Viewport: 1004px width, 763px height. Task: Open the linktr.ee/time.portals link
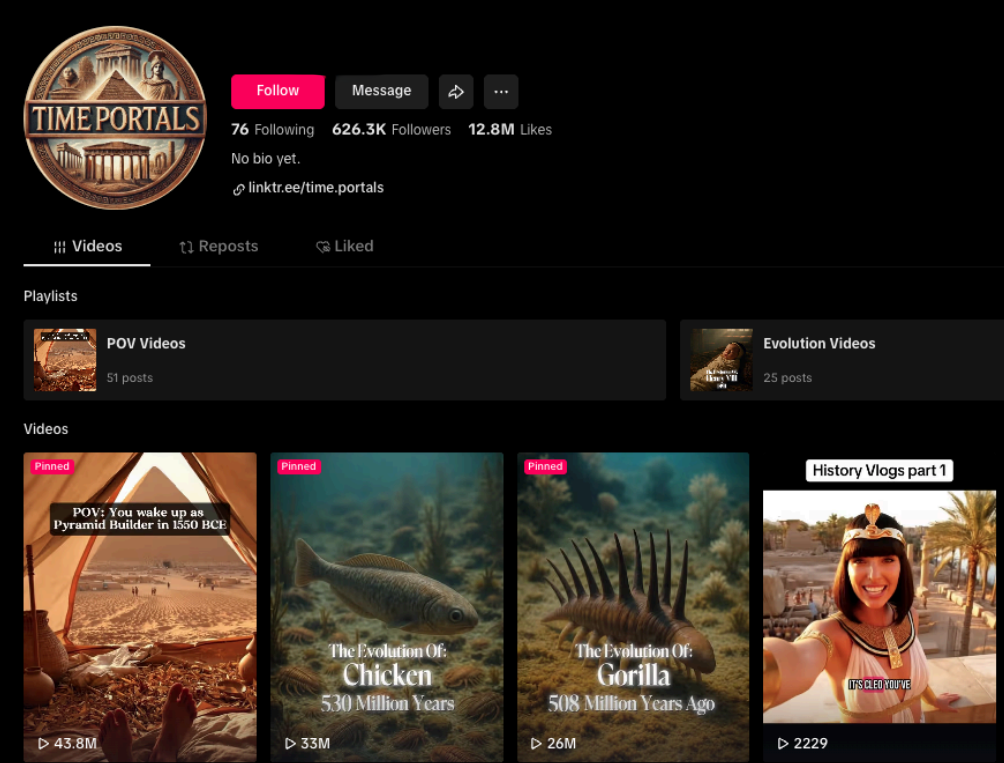point(316,188)
